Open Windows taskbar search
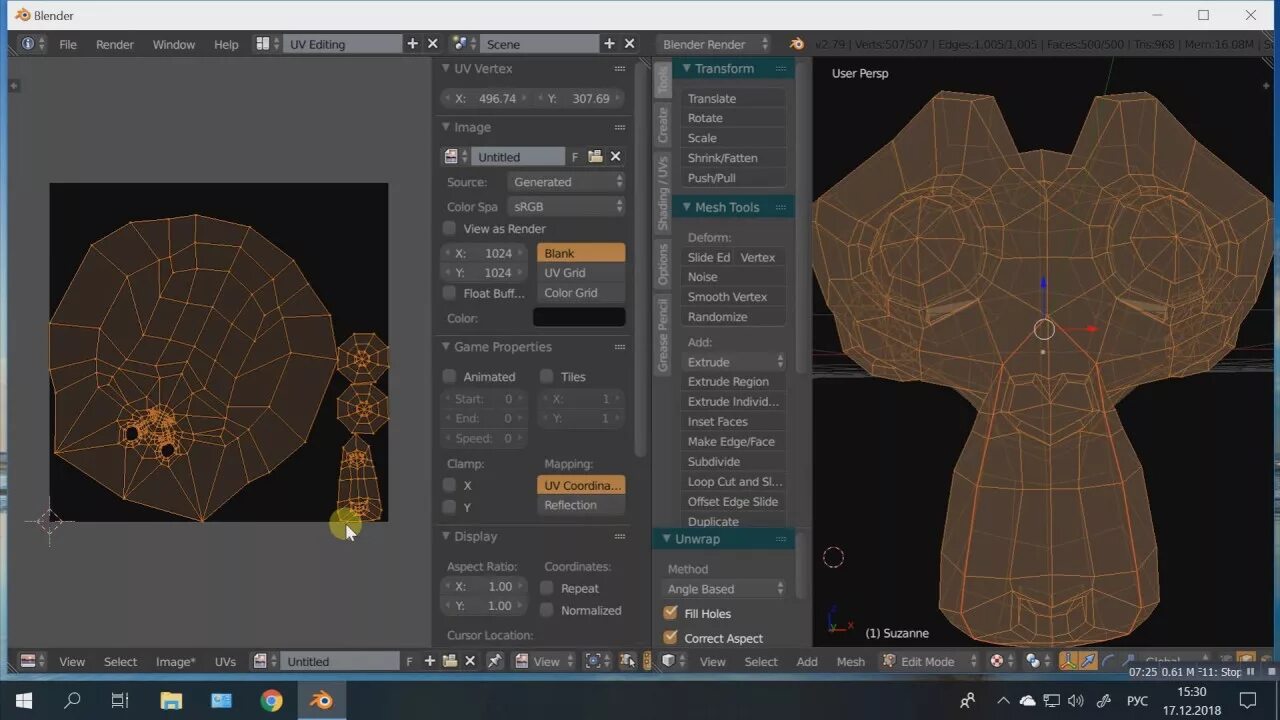The width and height of the screenshot is (1280, 720). pos(72,701)
